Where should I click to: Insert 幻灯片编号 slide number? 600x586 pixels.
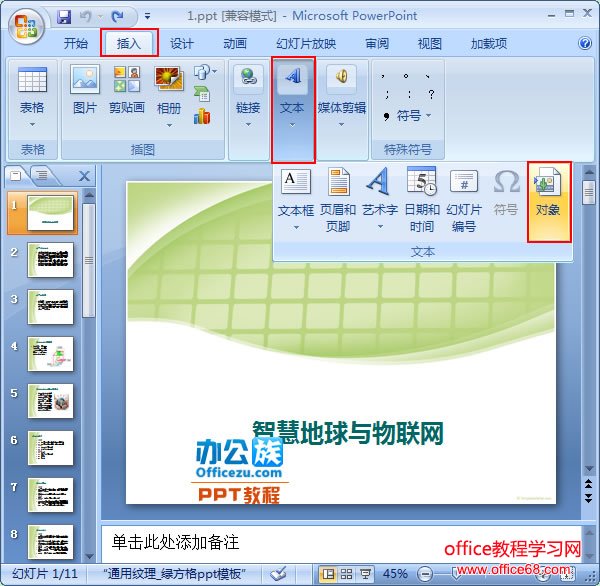point(463,200)
